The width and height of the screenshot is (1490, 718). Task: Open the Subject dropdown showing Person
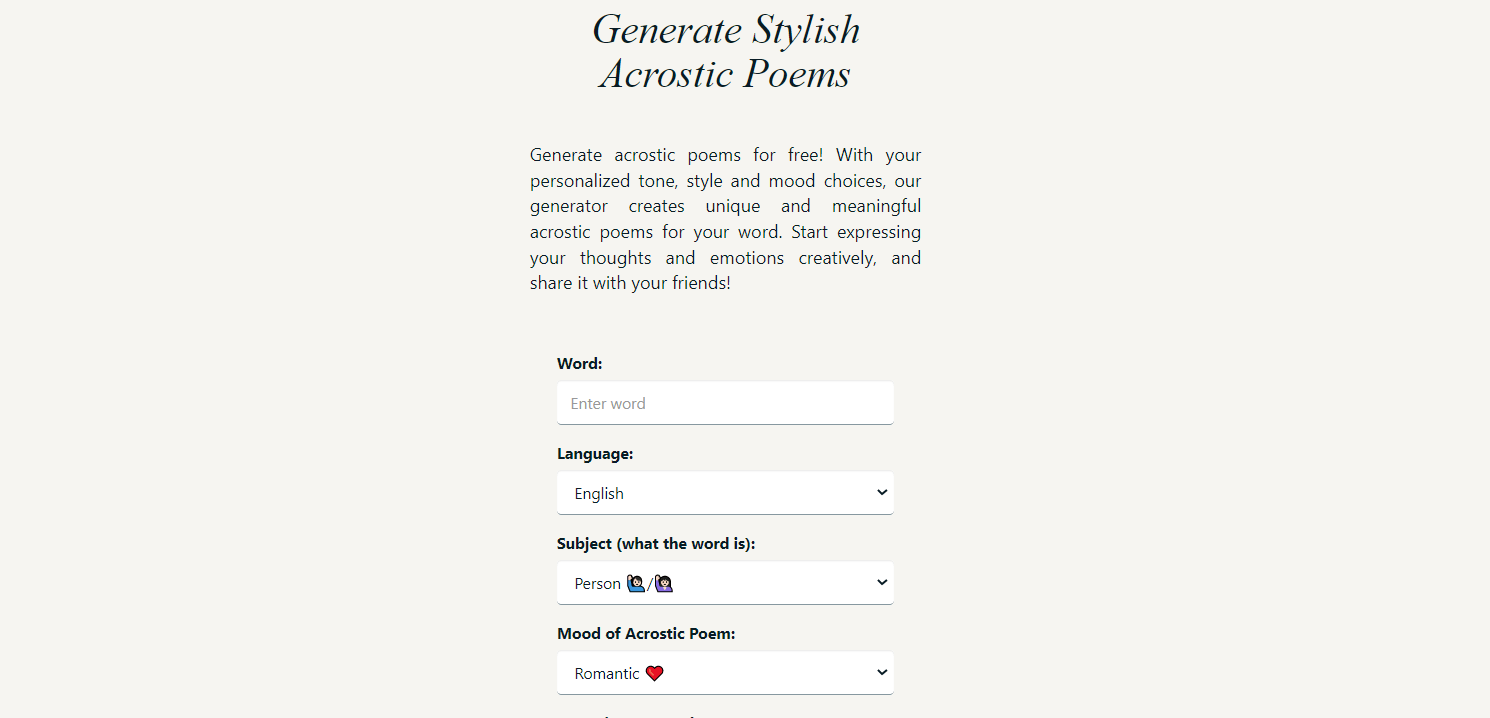pyautogui.click(x=725, y=583)
